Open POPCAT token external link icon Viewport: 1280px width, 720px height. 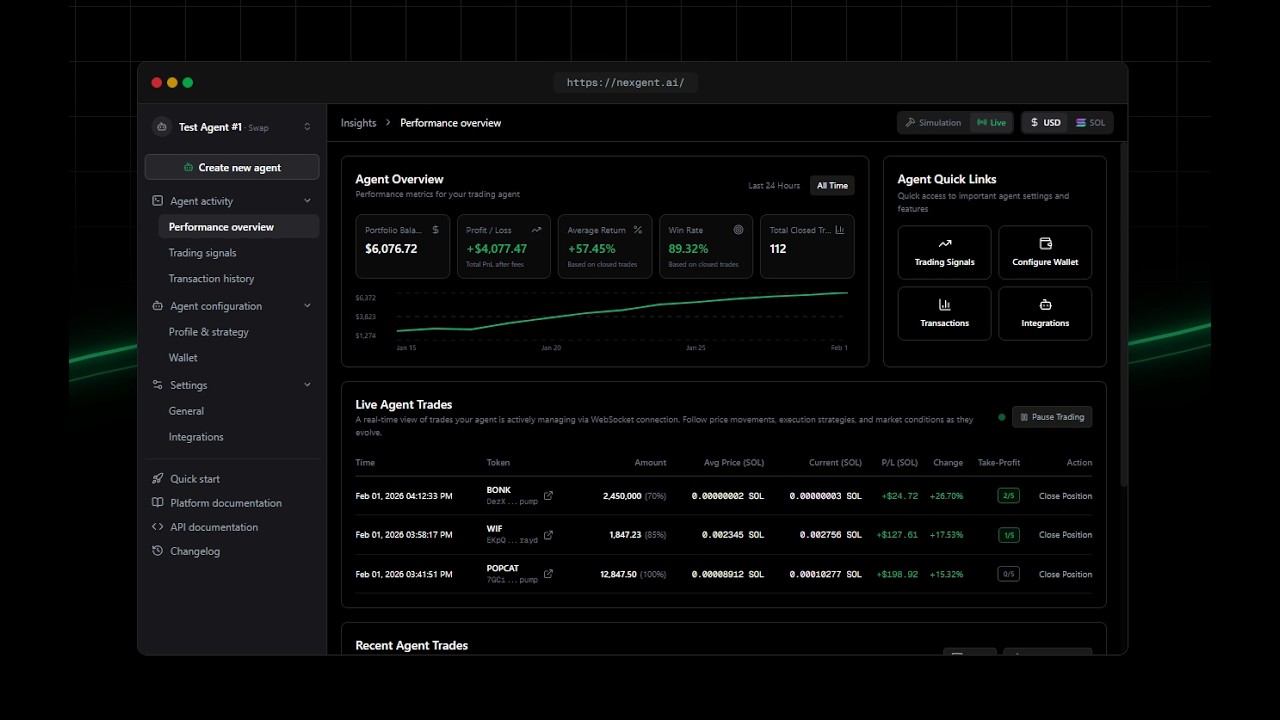pos(548,574)
